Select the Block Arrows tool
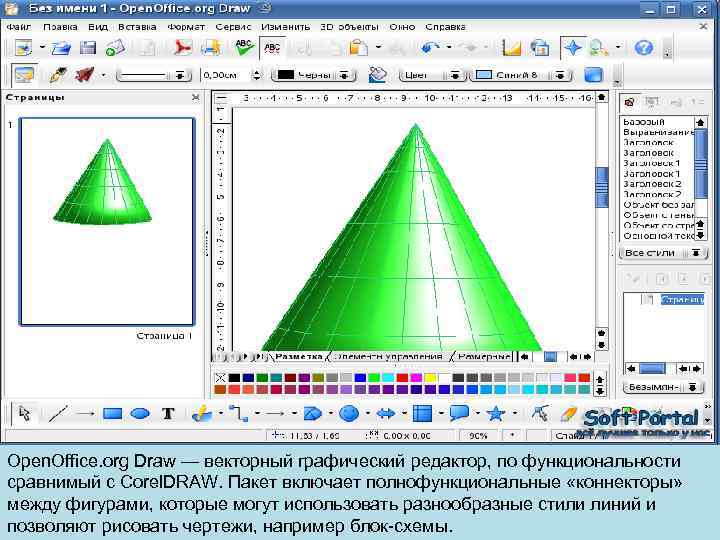The height and width of the screenshot is (540, 720). click(x=386, y=414)
